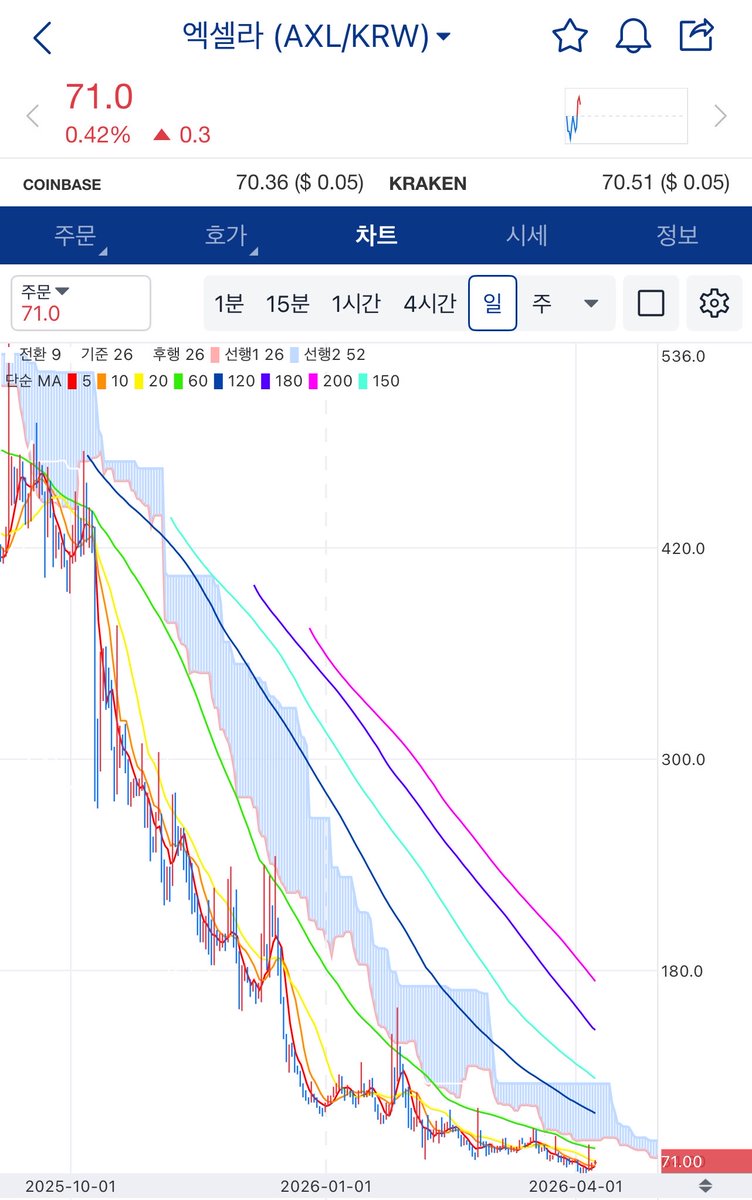Click the 후행 26 indicator label

click(178, 355)
